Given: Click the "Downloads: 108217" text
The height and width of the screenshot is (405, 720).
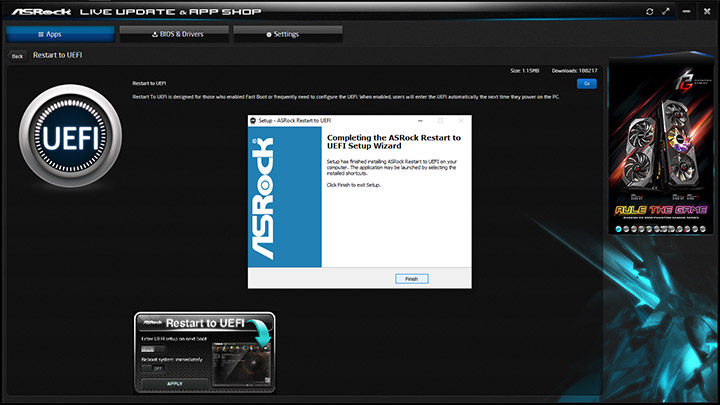Looking at the screenshot, I should 574,71.
